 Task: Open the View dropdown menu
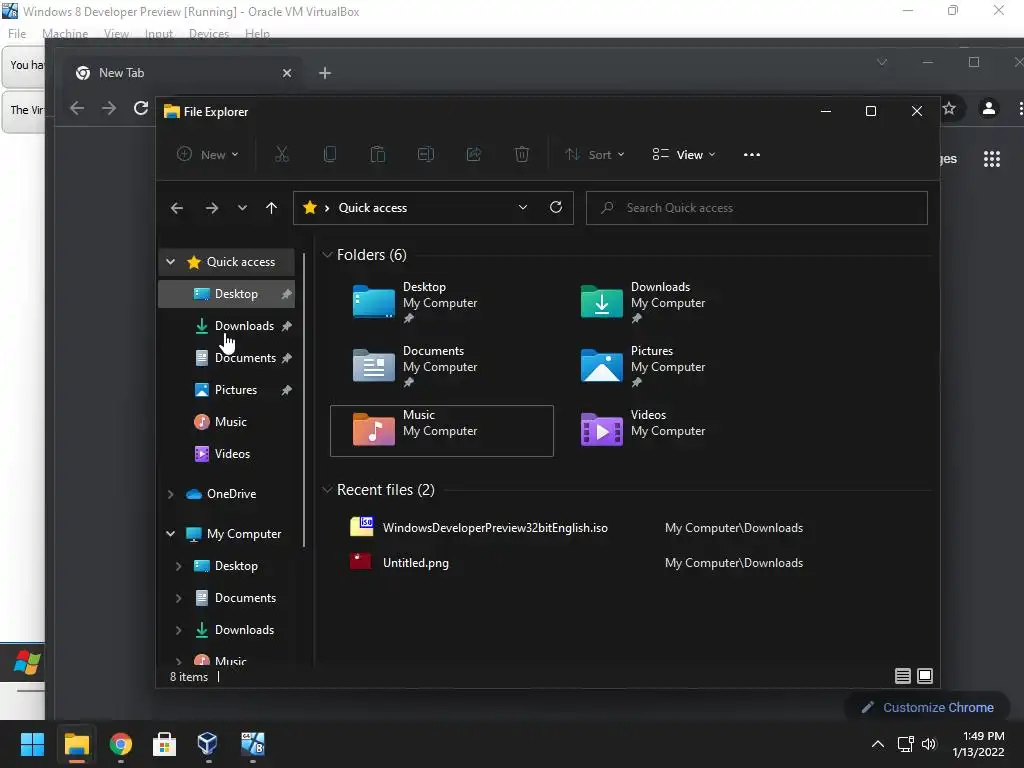(x=684, y=155)
